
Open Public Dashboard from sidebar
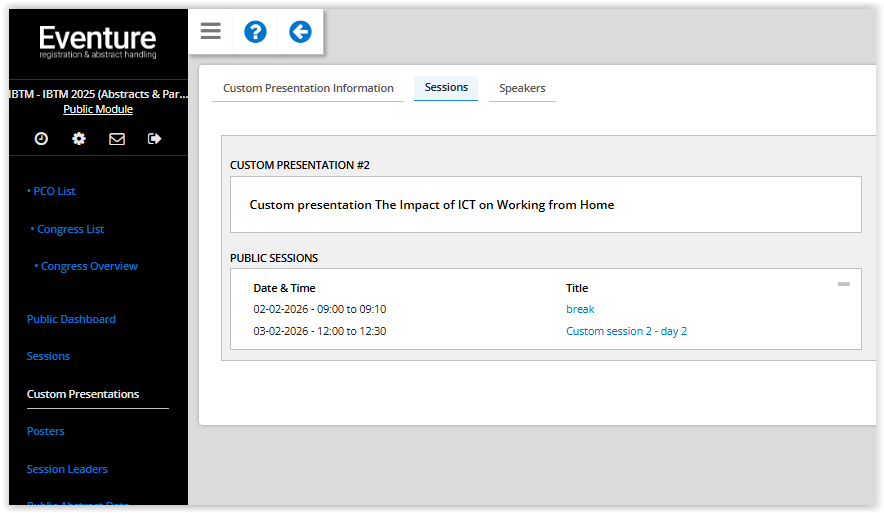(71, 320)
